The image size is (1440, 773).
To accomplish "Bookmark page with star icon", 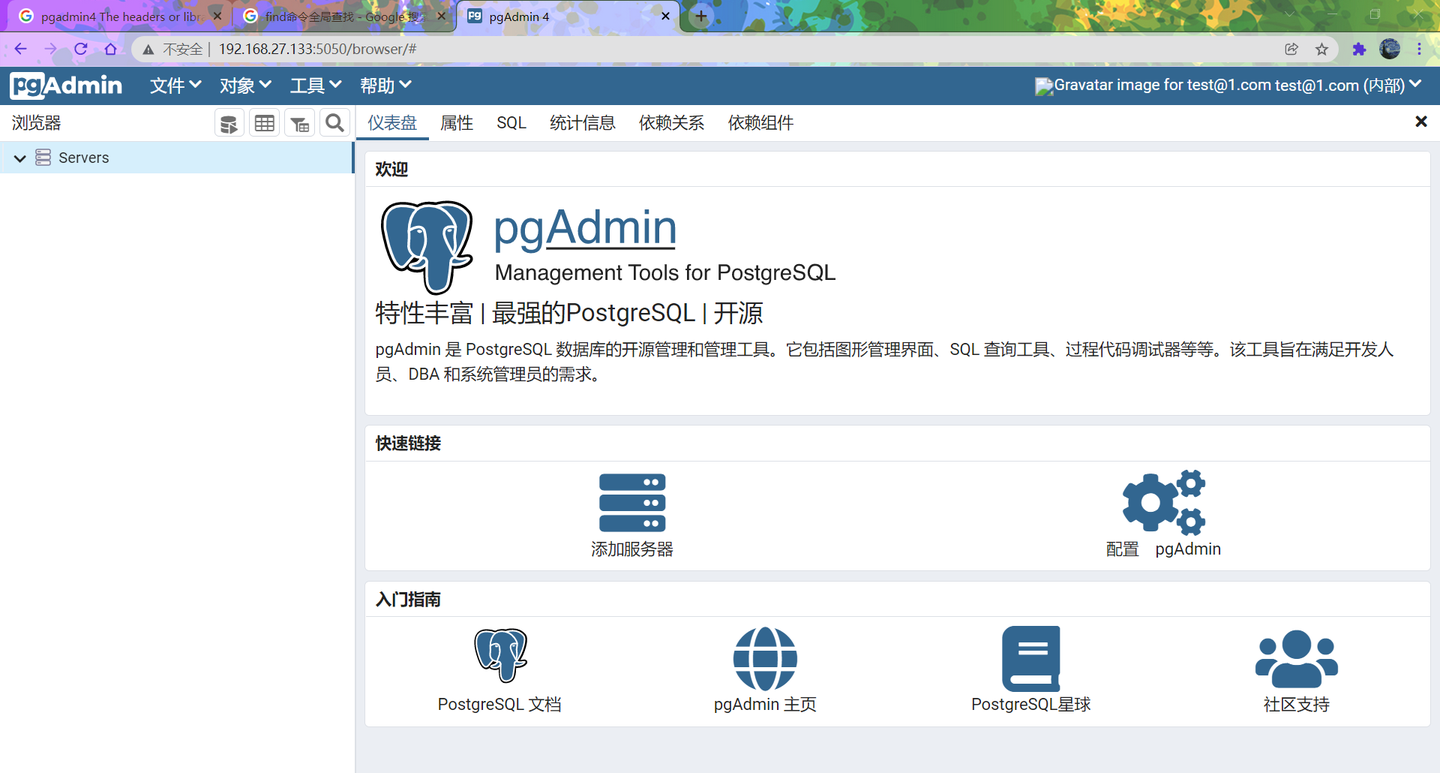I will point(1322,49).
